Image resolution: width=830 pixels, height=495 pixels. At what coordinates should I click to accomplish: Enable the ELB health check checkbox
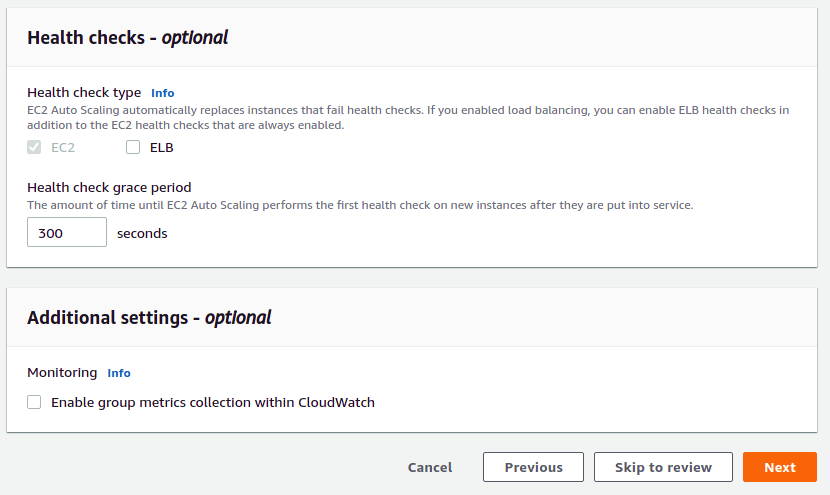(133, 148)
